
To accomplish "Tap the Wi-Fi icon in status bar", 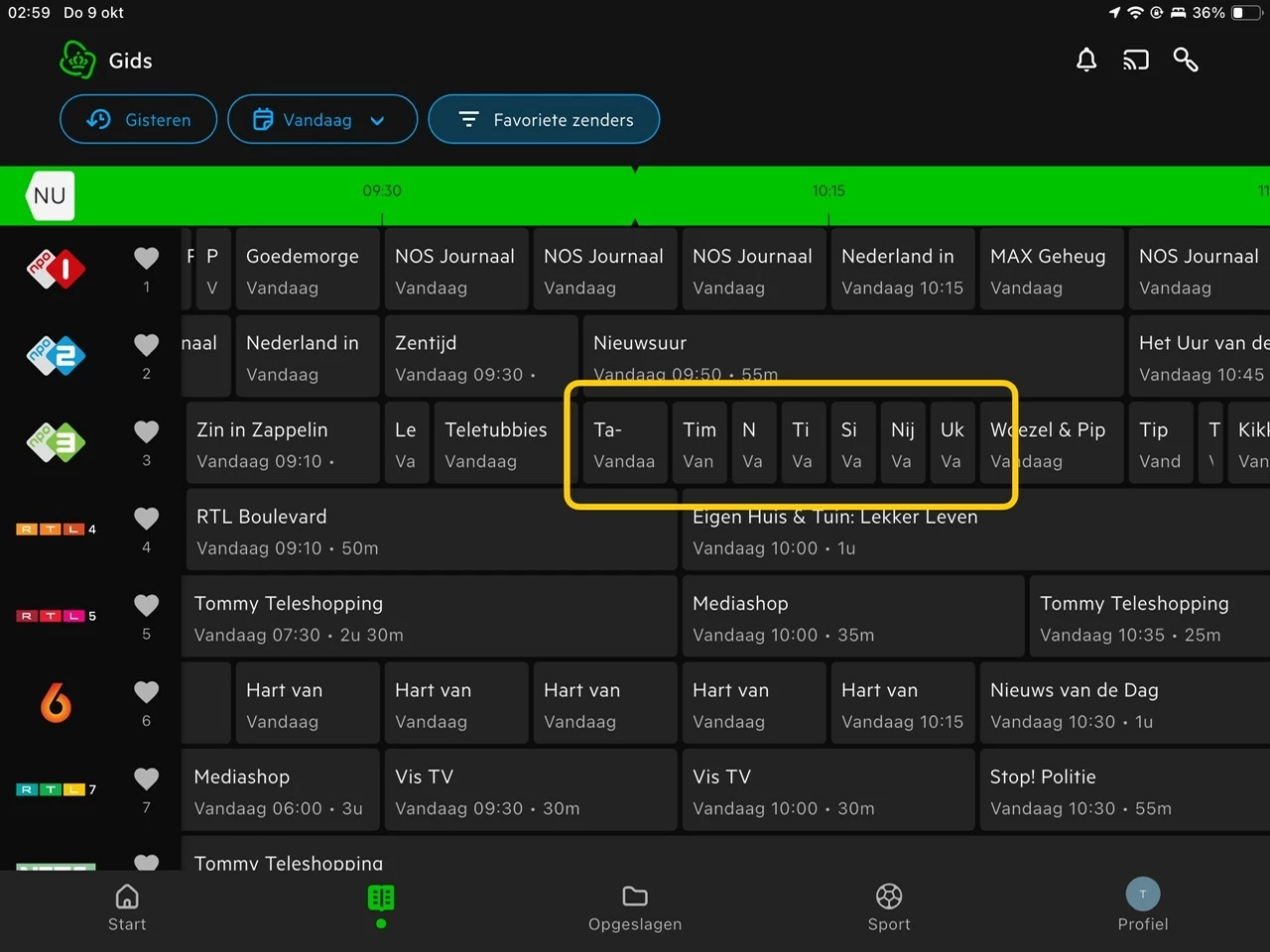I will click(1135, 13).
